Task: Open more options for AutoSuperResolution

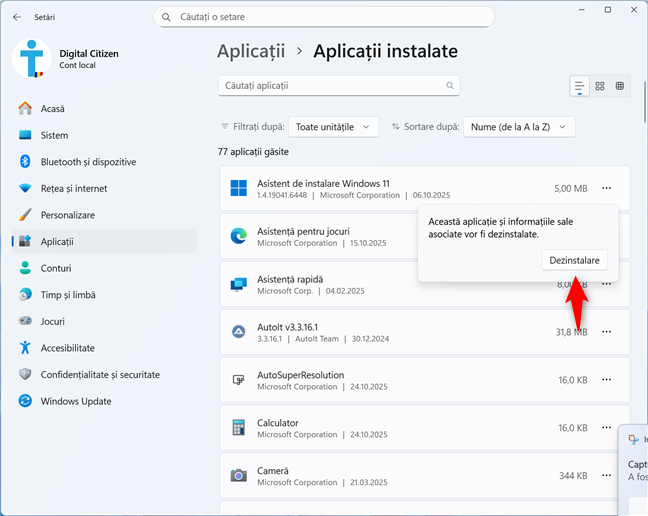Action: click(606, 380)
